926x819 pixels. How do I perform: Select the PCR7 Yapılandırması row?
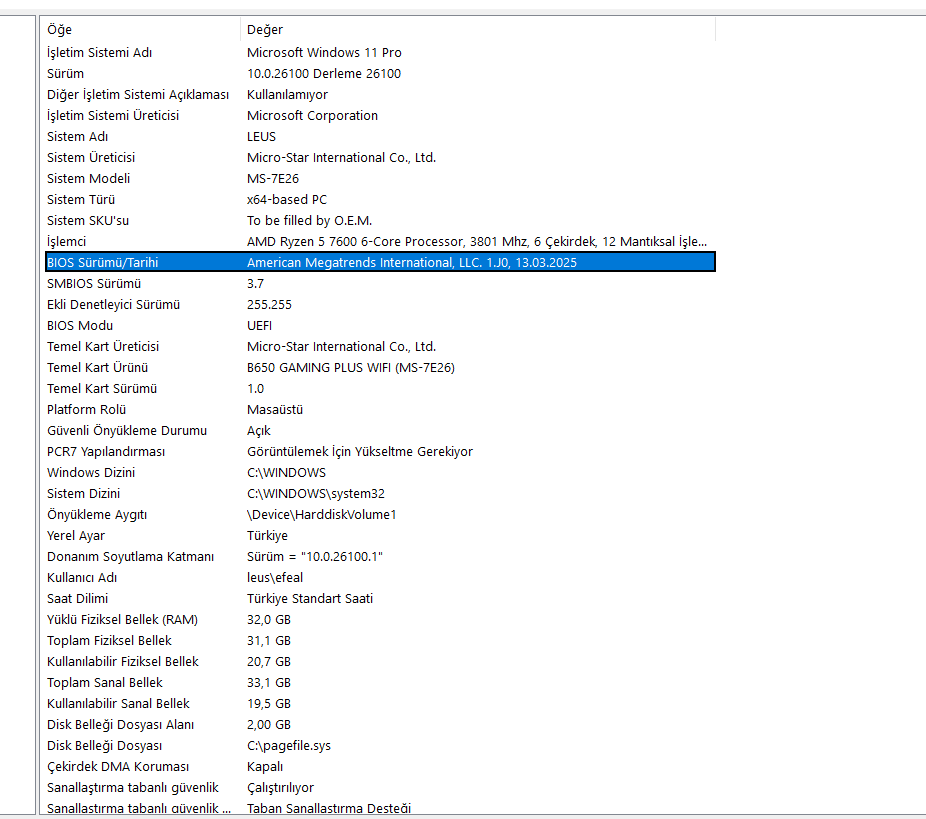[x=380, y=452]
